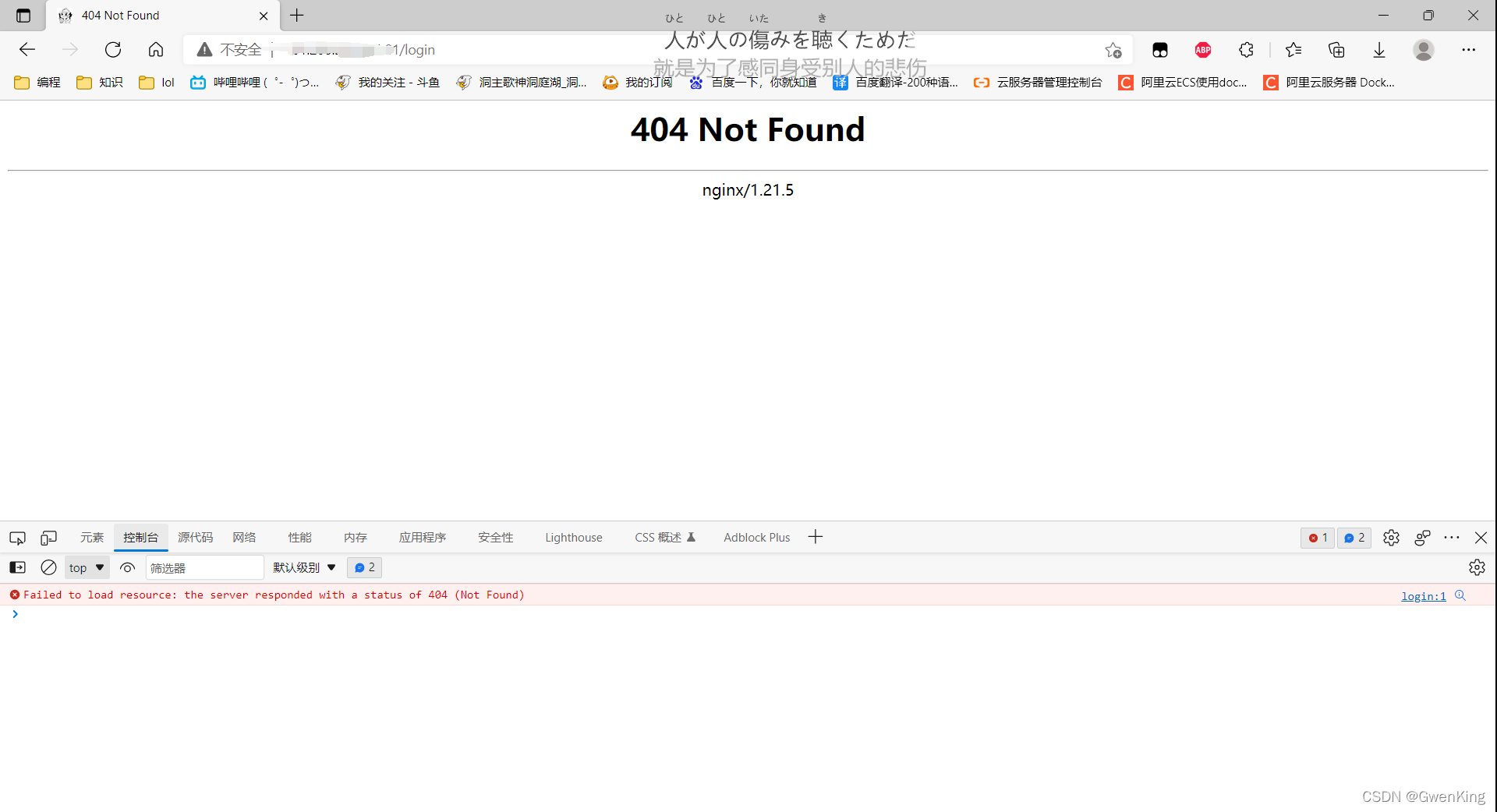Open the tab actions menu icon
The width and height of the screenshot is (1497, 812).
(x=23, y=15)
